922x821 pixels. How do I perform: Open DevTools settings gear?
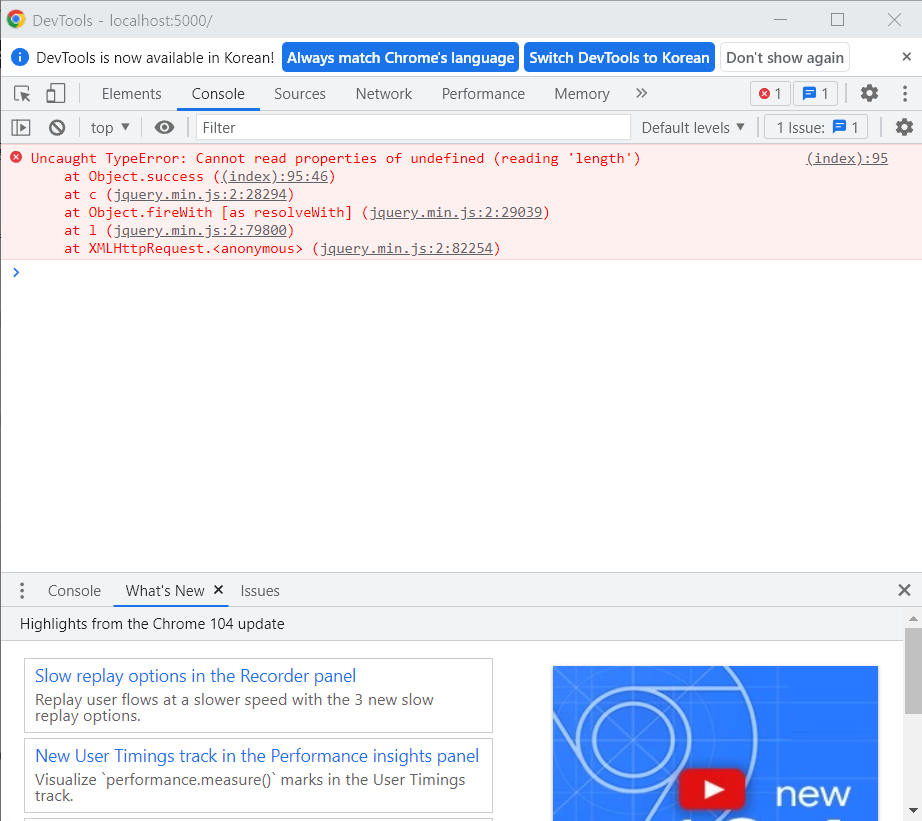tap(869, 93)
